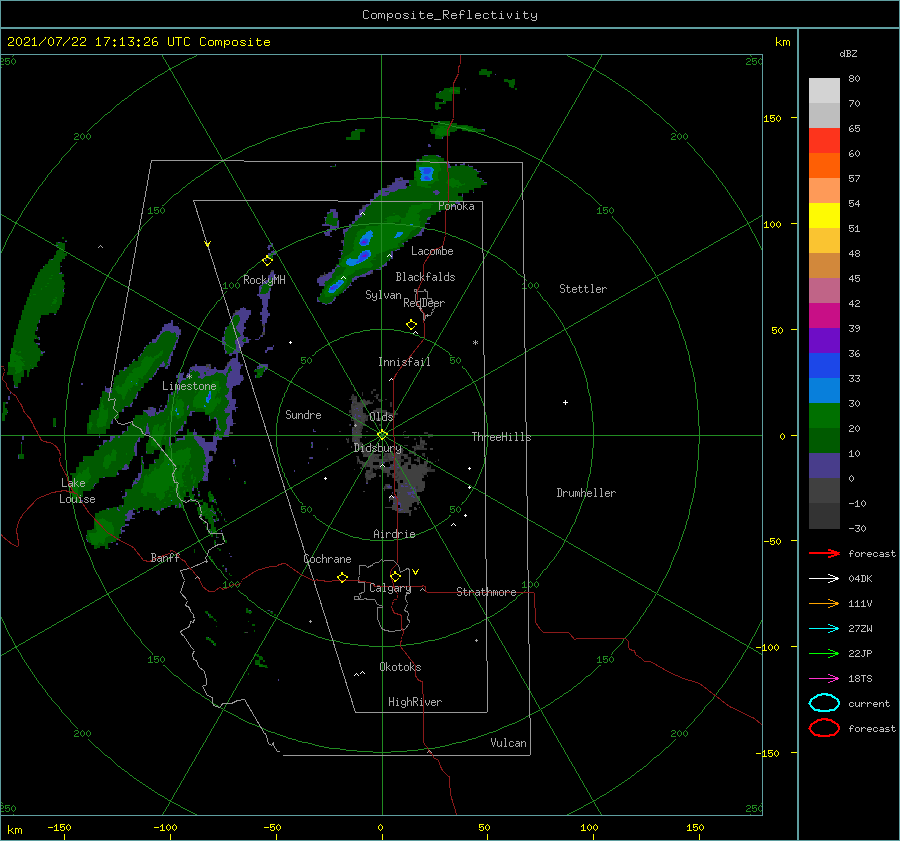The image size is (900, 841).
Task: Click the Strathmore city label
Action: pos(486,592)
